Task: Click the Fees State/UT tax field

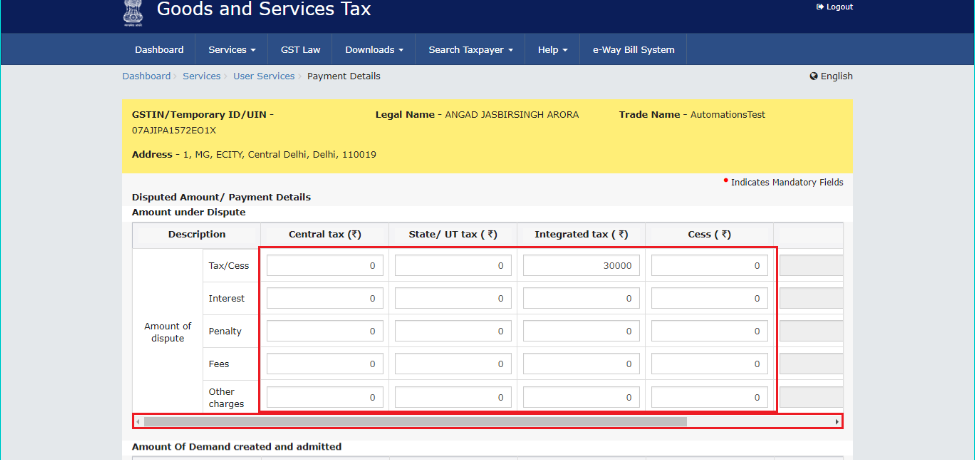Action: 453,364
